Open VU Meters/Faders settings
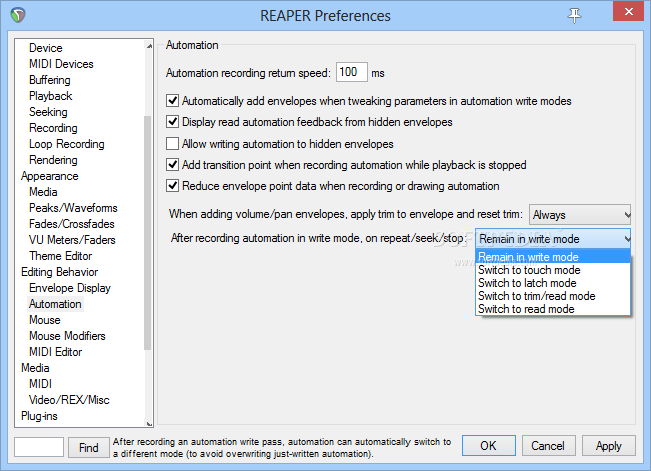Image resolution: width=651 pixels, height=471 pixels. tap(72, 240)
